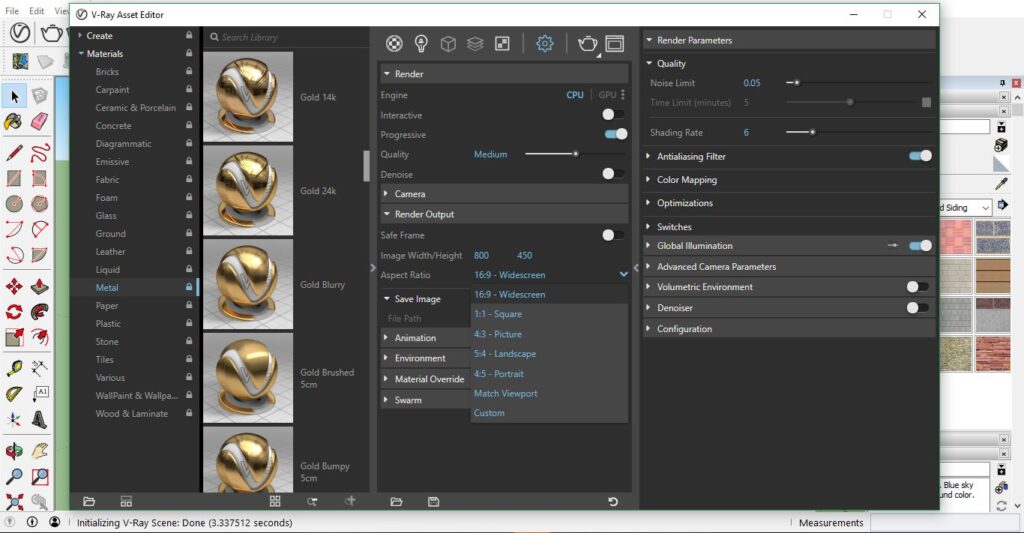1024x533 pixels.
Task: Select the SketchUp Rotate tool
Action: 14,312
